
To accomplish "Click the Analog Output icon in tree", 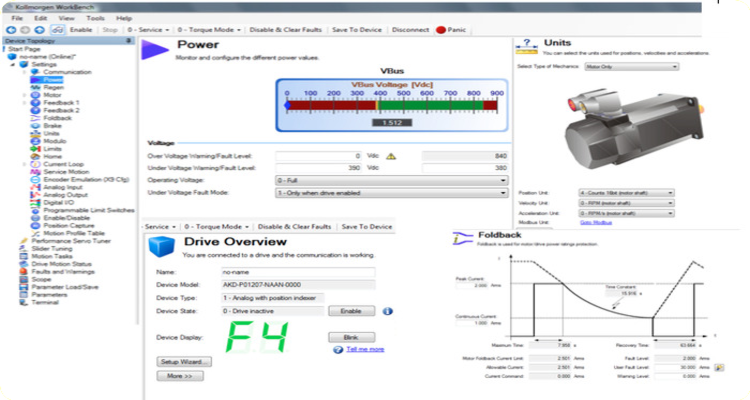I will pyautogui.click(x=35, y=195).
